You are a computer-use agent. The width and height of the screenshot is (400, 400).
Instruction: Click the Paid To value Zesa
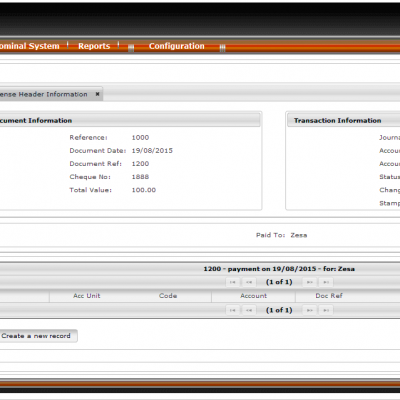tap(299, 235)
